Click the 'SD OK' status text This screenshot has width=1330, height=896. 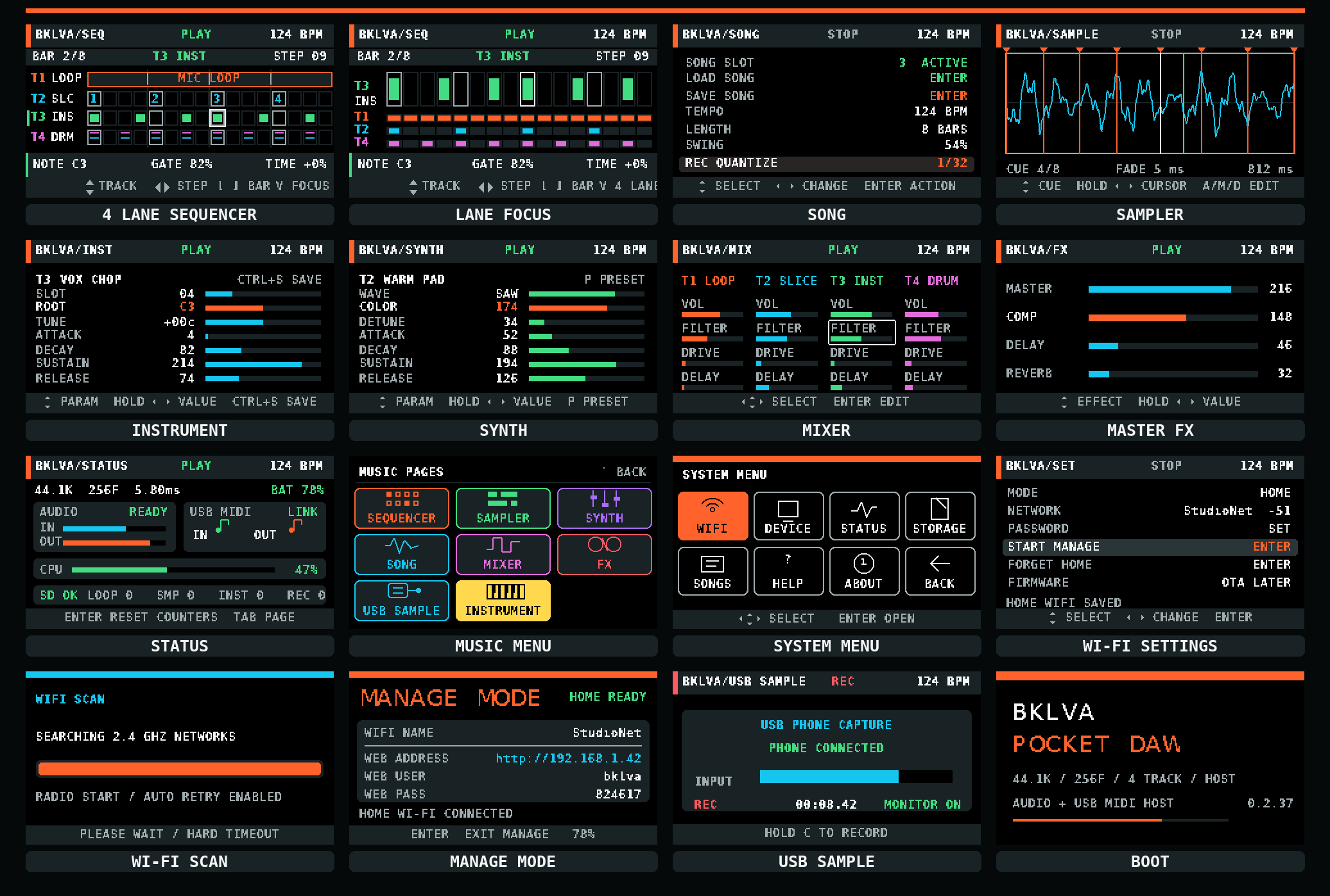58,596
